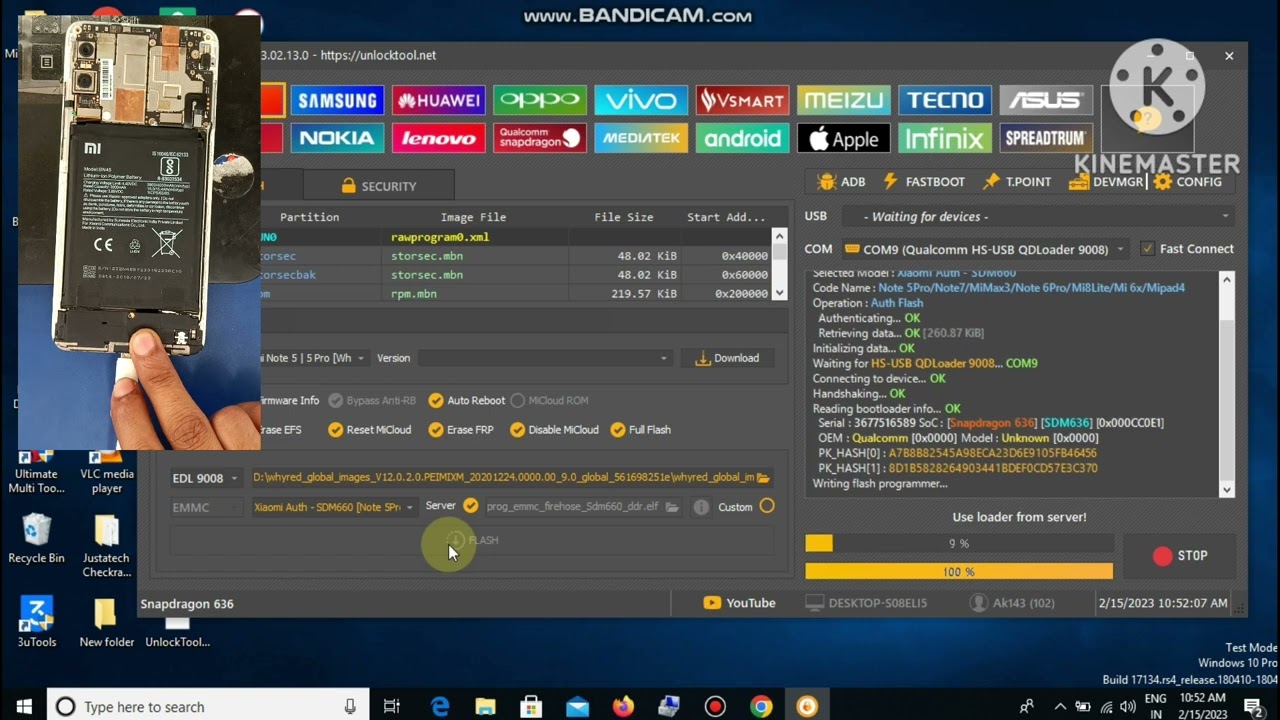The image size is (1280, 720).
Task: Select the Meizu brand tile
Action: pyautogui.click(x=843, y=100)
